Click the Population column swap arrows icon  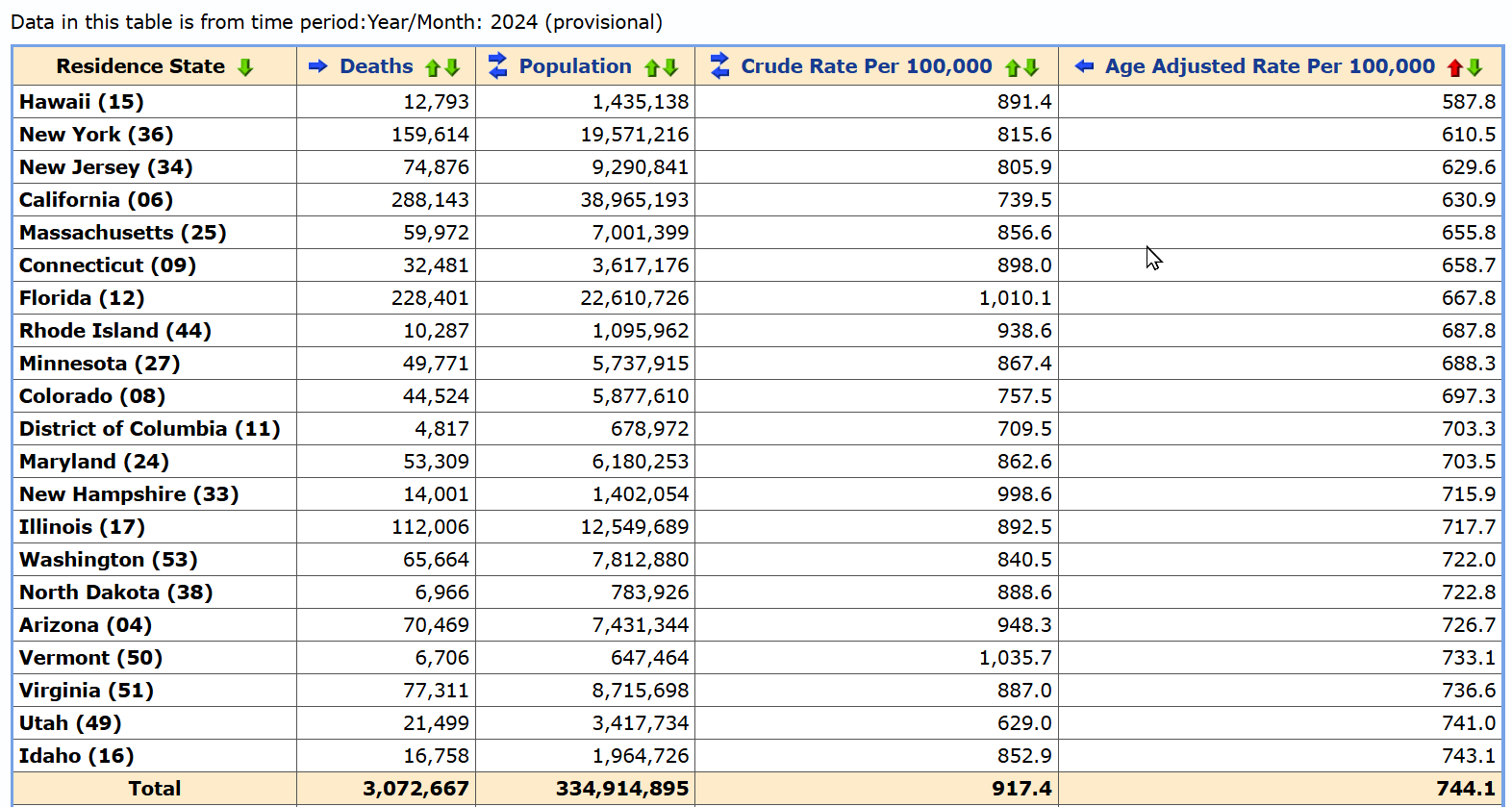tap(497, 66)
